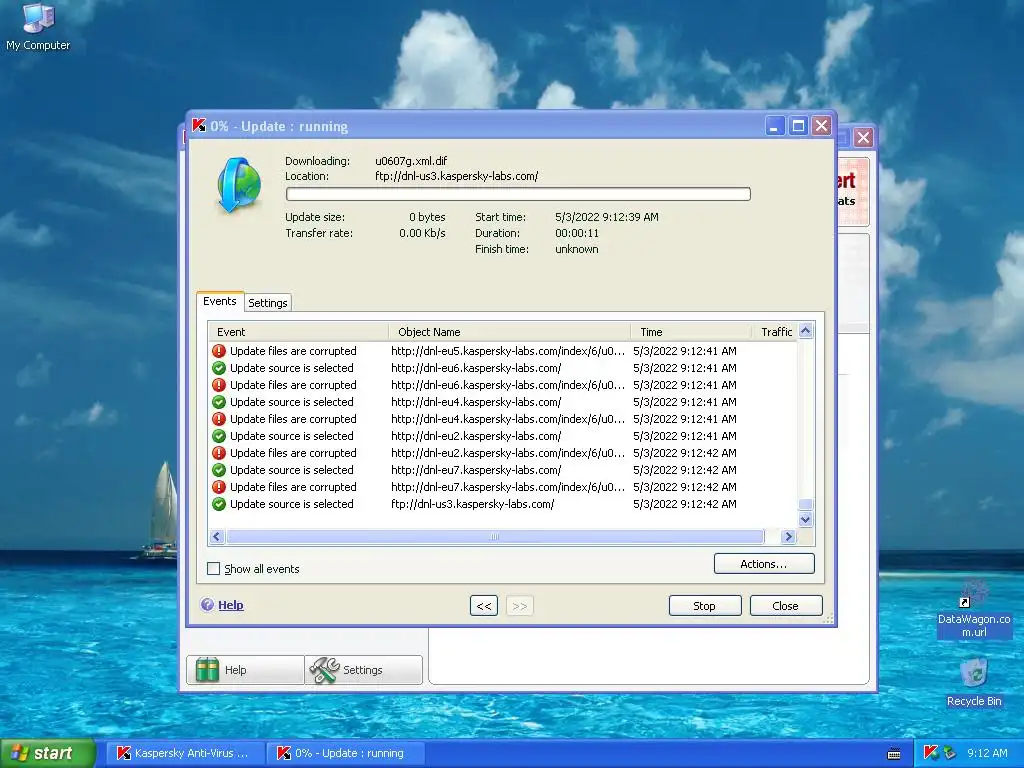Select 'http://dnl-eu7.kaspersky-labs.com/' object cell
1024x768 pixels.
pyautogui.click(x=476, y=470)
